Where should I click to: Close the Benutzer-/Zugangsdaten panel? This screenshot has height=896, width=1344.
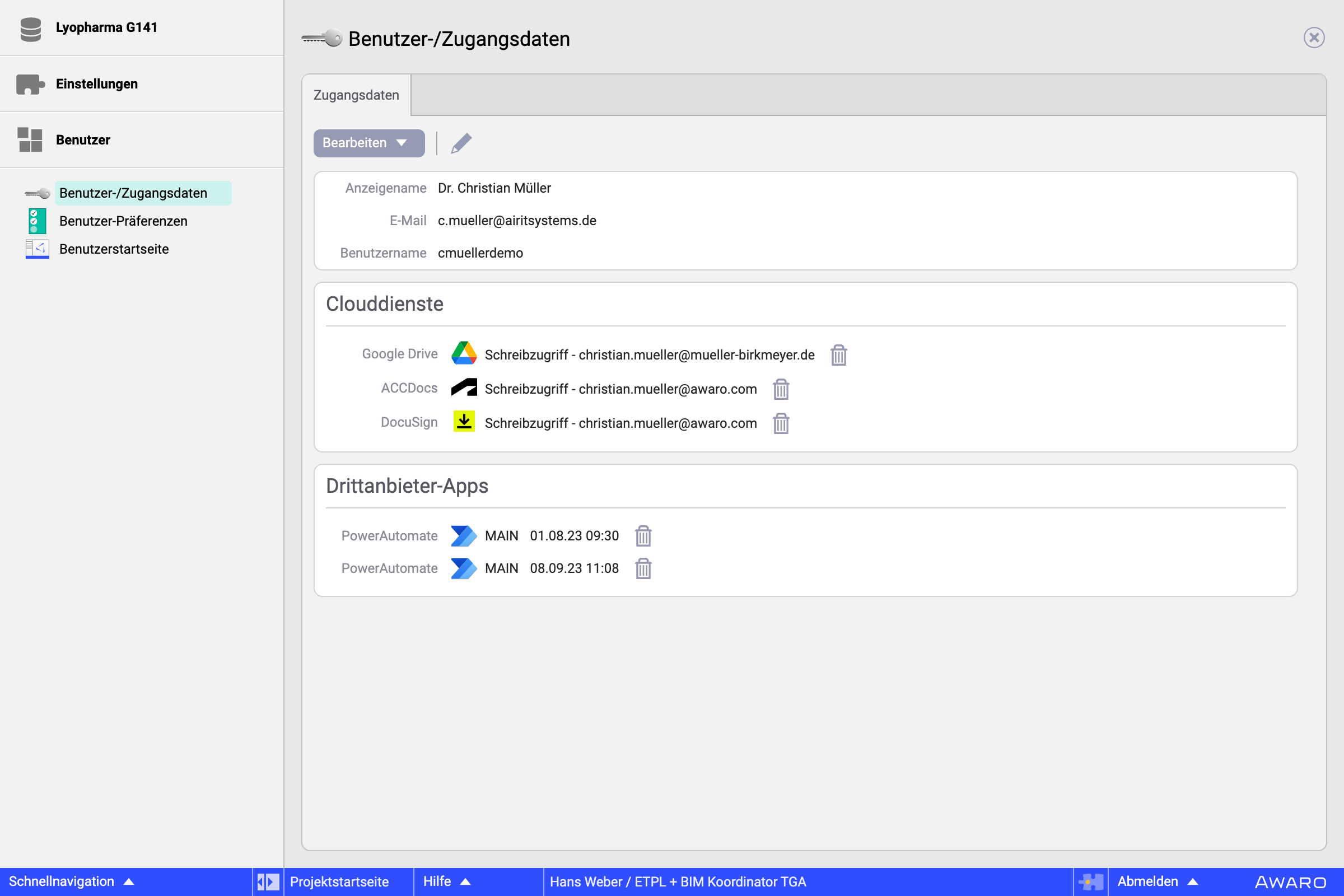(1314, 38)
